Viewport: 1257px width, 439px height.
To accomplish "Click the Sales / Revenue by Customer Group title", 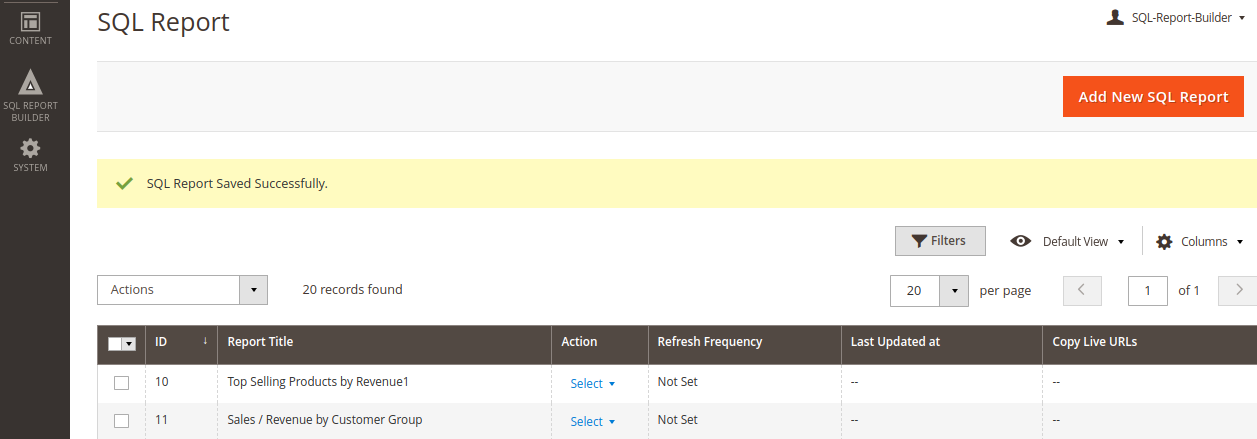I will [x=325, y=420].
